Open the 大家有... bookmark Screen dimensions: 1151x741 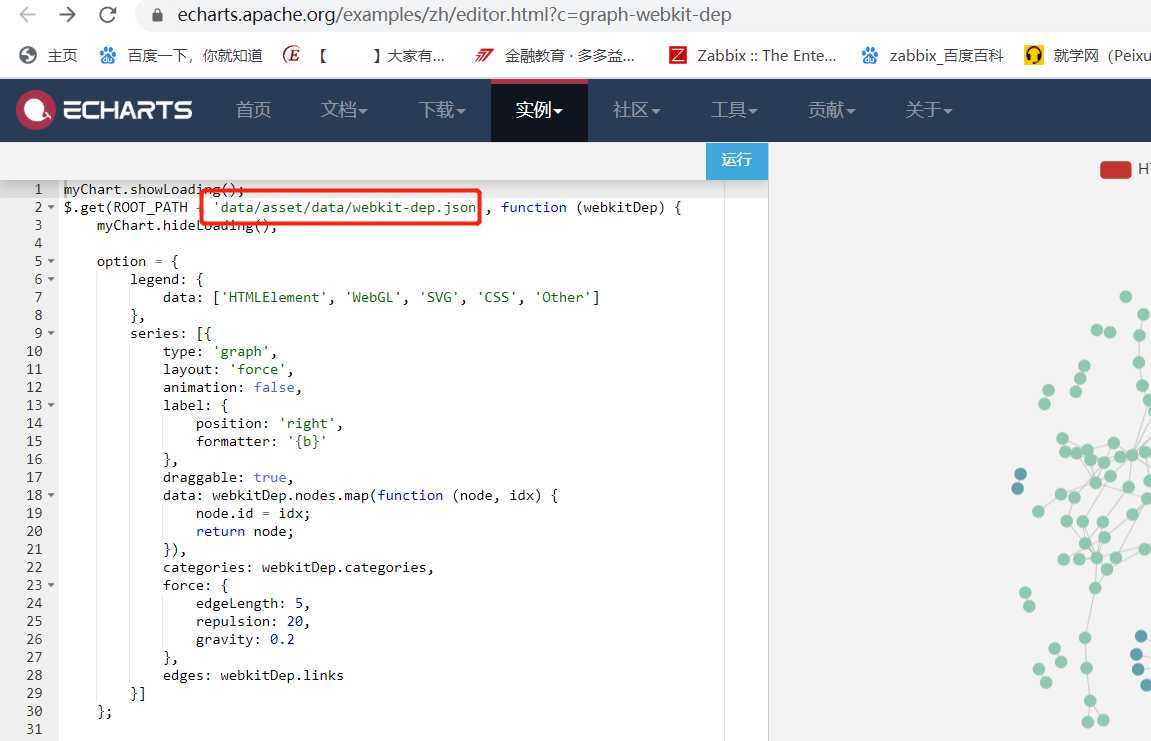364,55
